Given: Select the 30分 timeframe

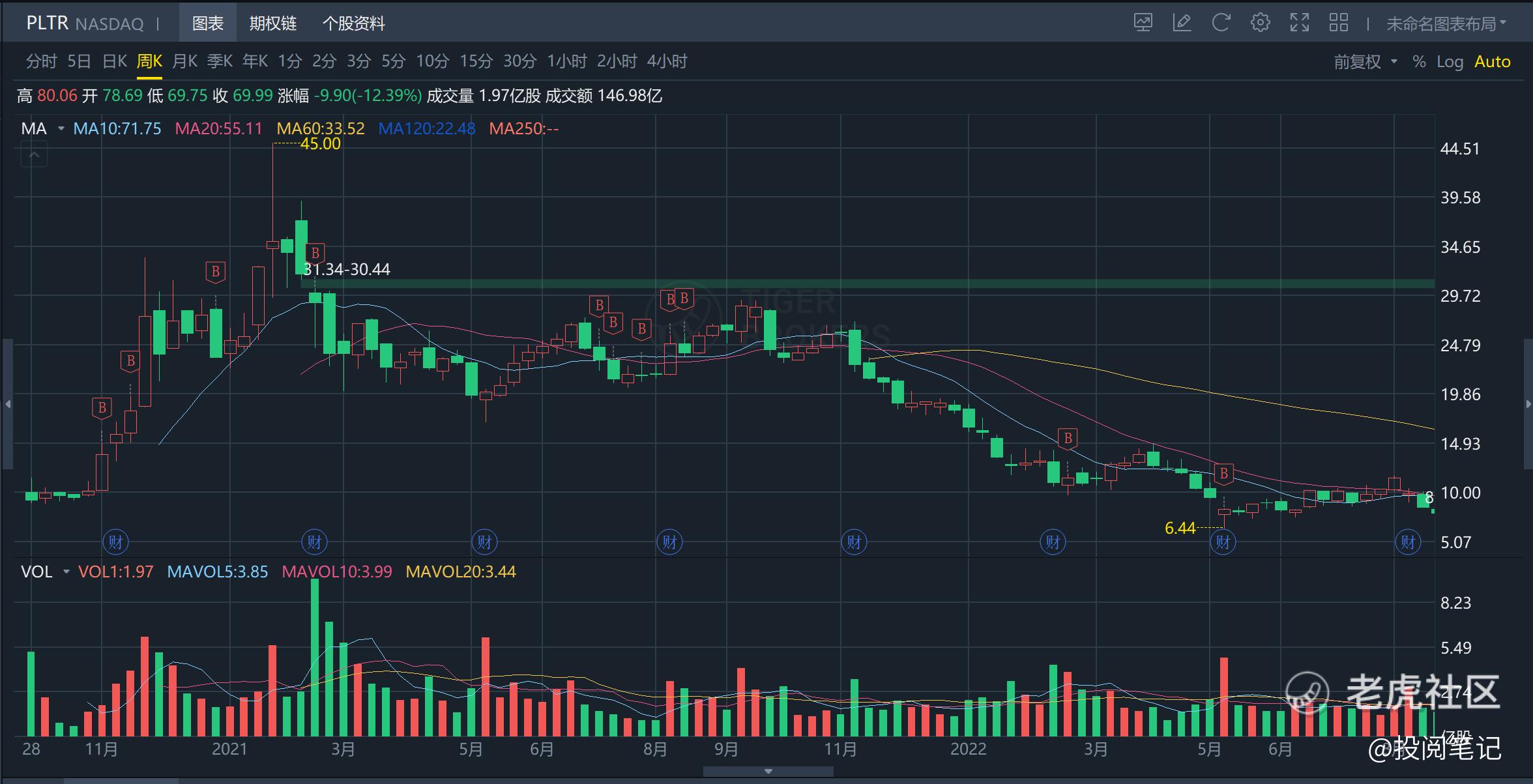Looking at the screenshot, I should 519,61.
